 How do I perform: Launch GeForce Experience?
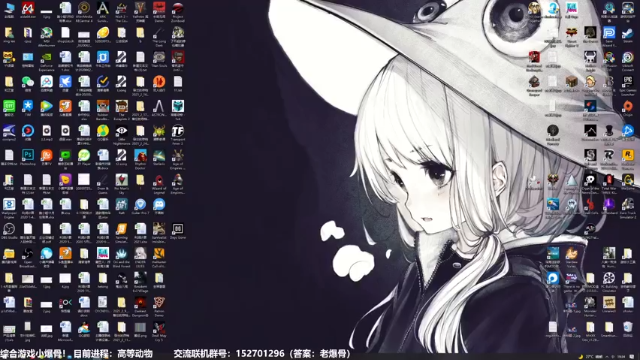47,61
